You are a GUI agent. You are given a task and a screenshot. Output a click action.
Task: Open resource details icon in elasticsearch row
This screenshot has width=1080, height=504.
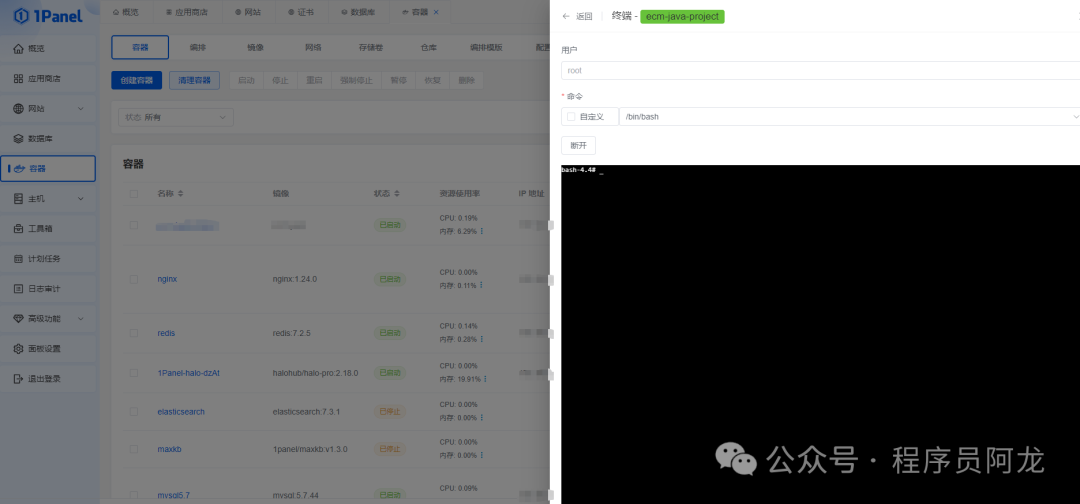point(481,418)
